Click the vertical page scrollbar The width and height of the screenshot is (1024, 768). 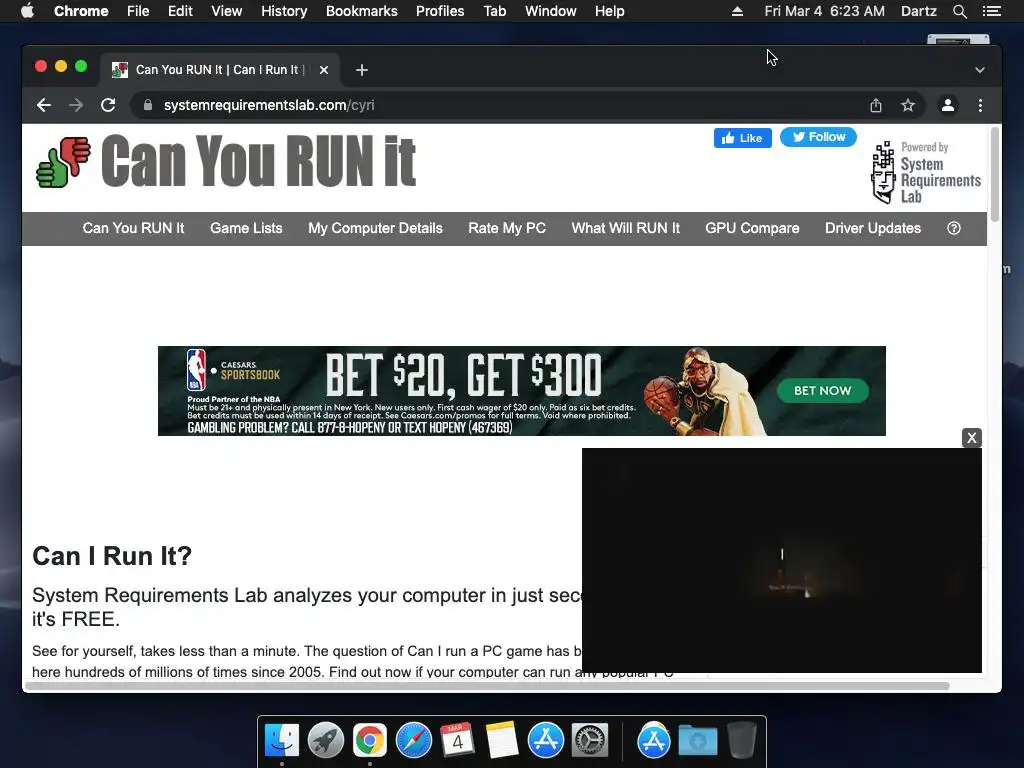click(x=995, y=175)
